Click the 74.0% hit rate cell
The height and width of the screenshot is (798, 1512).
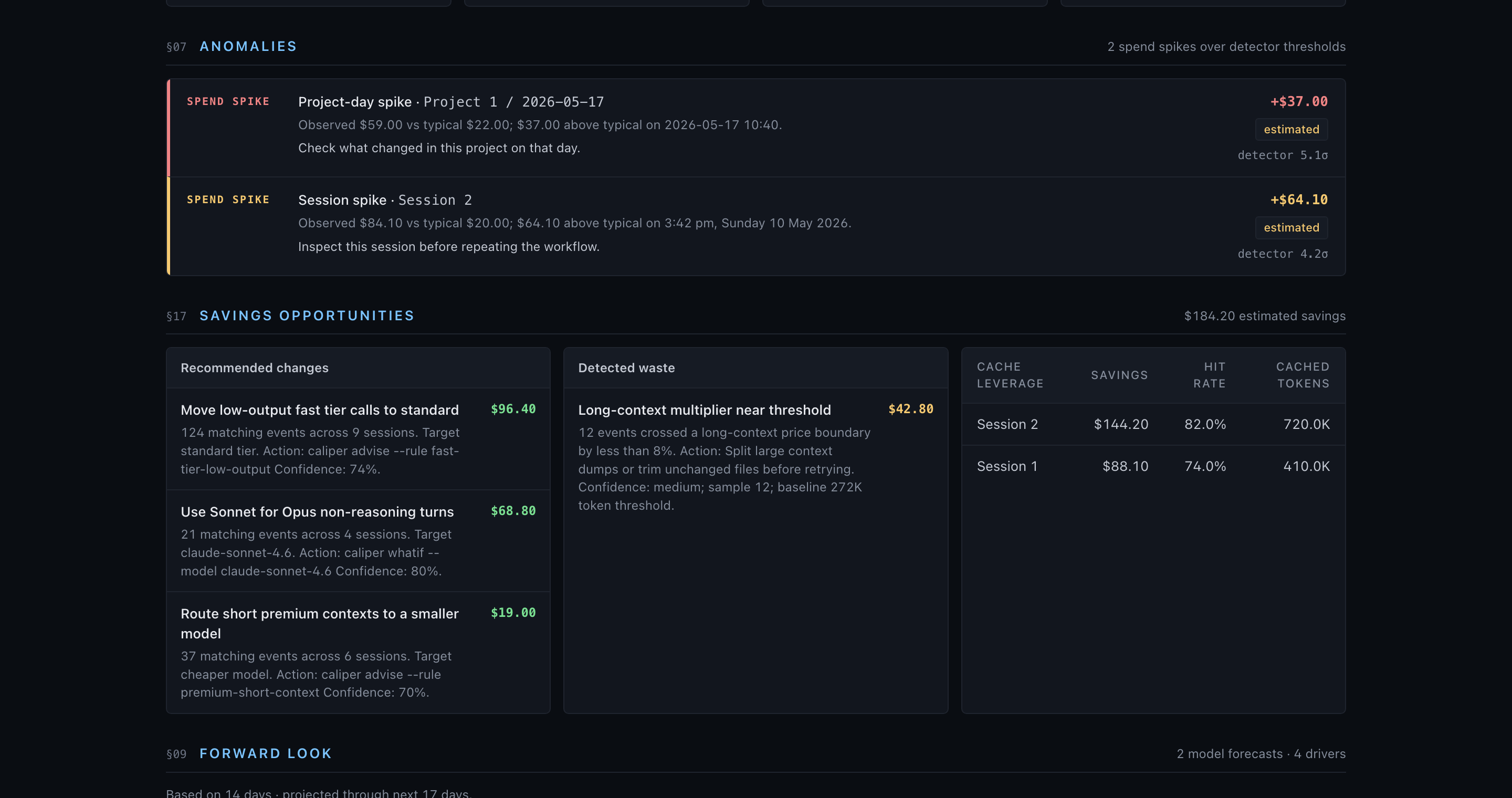click(1205, 467)
